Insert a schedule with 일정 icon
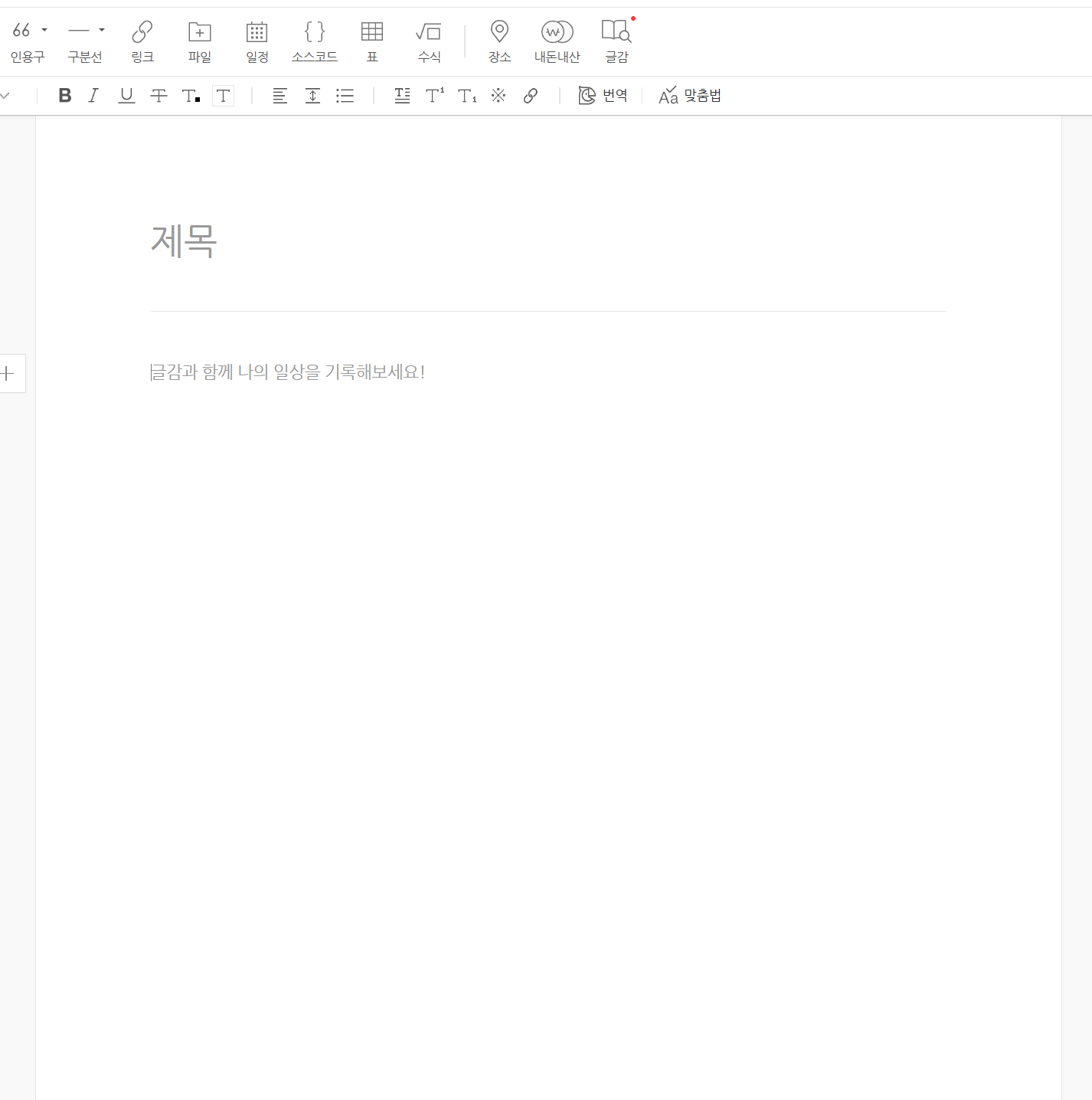This screenshot has height=1100, width=1092. pos(257,41)
